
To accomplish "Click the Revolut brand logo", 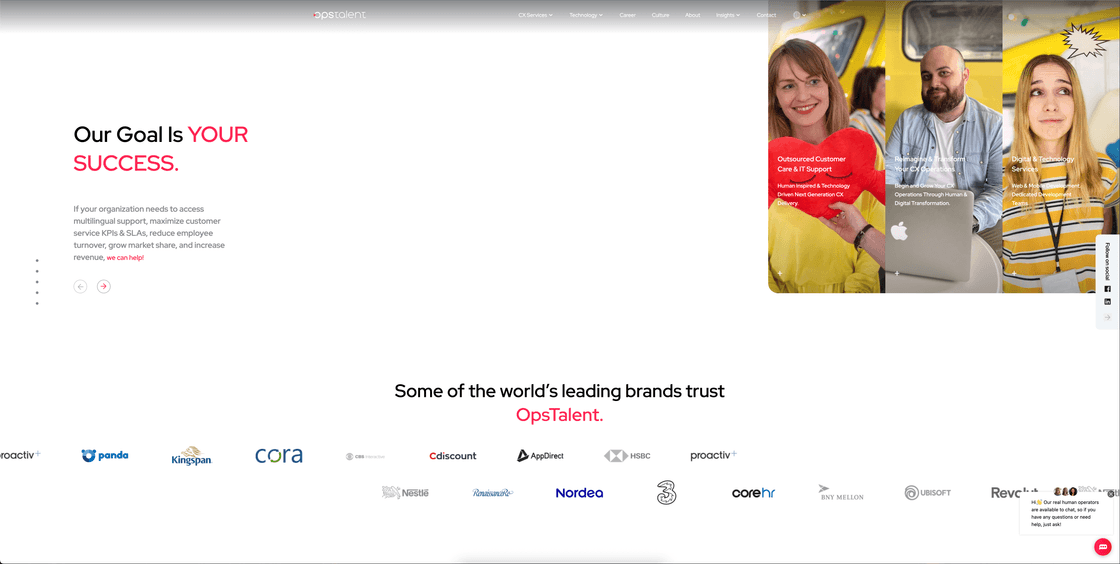I will [1014, 493].
